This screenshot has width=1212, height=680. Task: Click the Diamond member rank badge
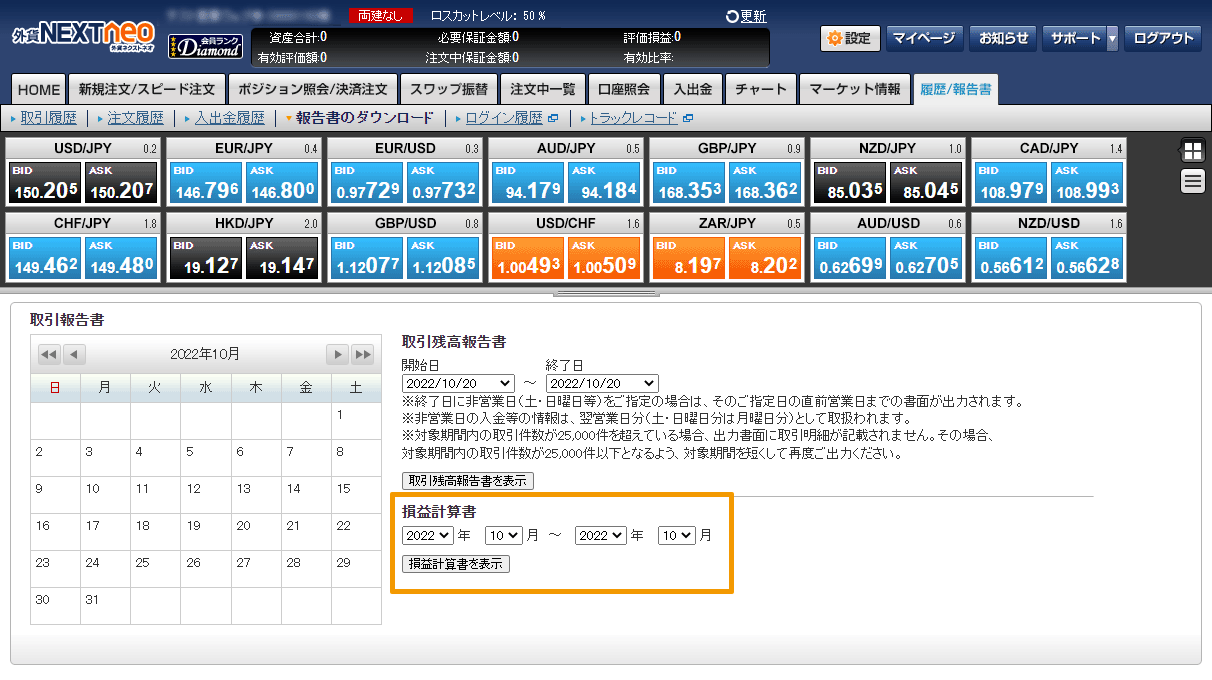(204, 45)
